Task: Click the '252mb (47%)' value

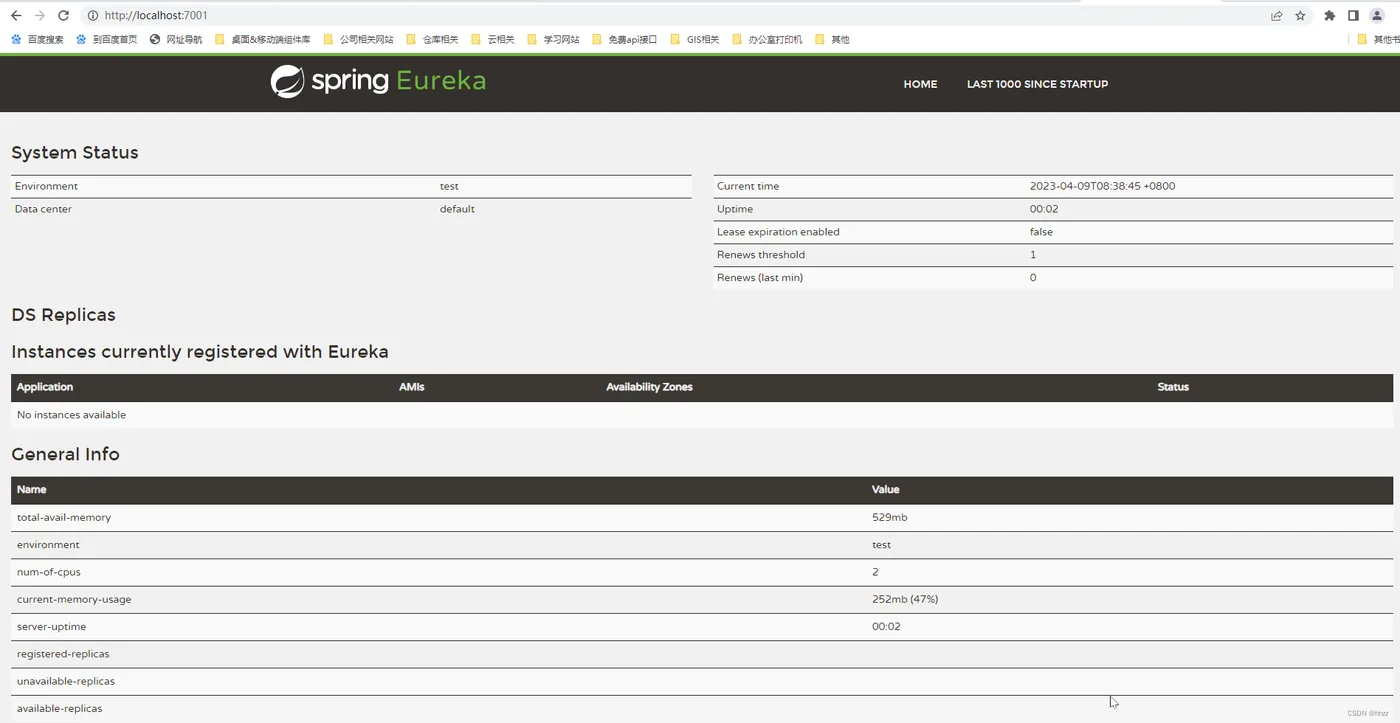Action: point(905,600)
